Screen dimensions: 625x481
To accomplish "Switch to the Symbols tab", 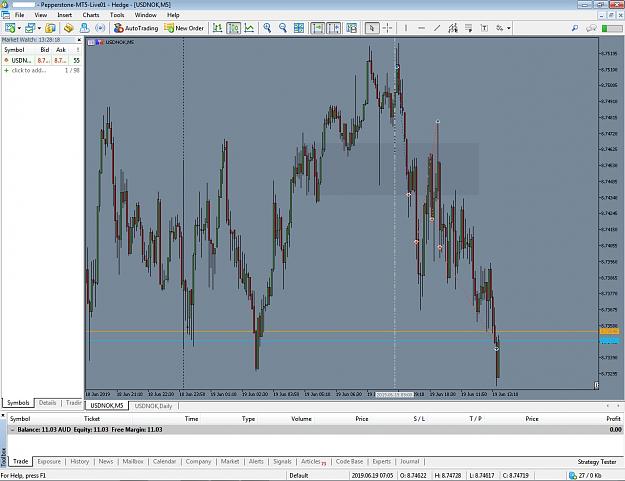I will point(18,403).
